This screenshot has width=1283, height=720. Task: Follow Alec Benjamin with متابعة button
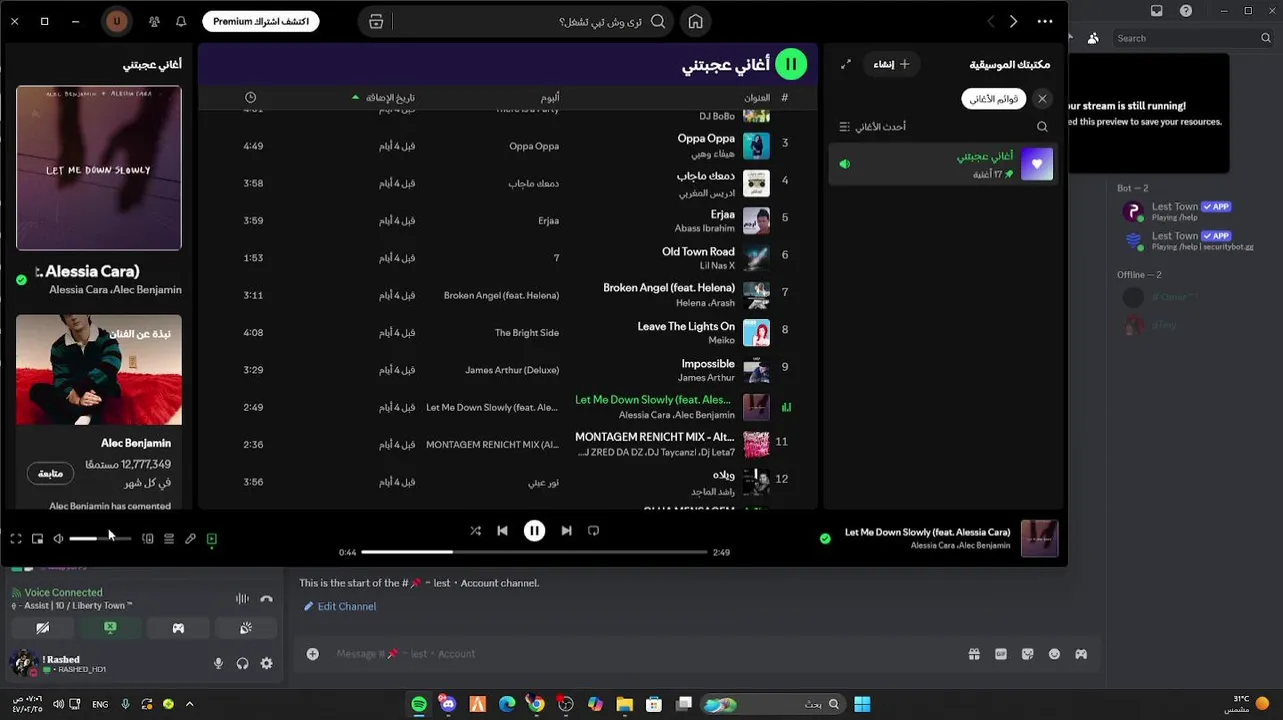(x=50, y=473)
